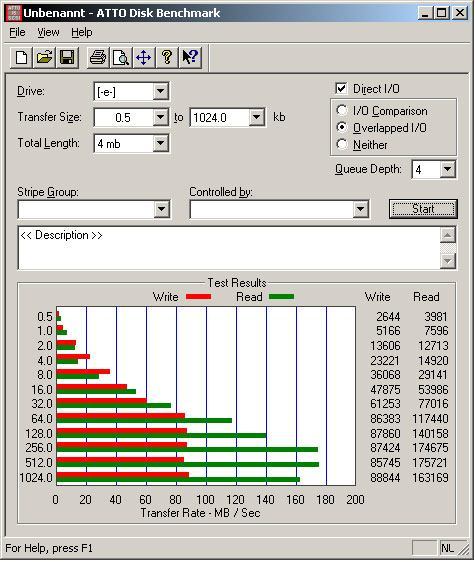This screenshot has height=562, width=475.
Task: Click the Read value 174675
Action: coord(430,448)
